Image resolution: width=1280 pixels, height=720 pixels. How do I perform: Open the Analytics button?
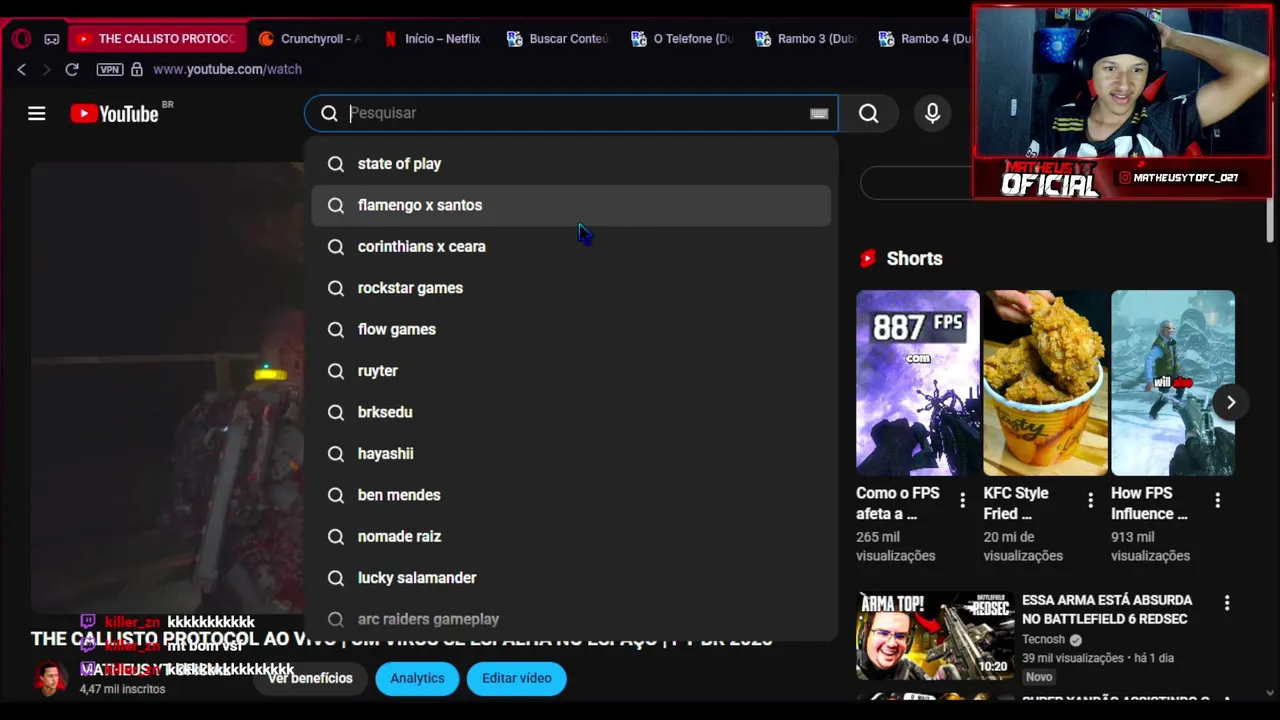(417, 678)
